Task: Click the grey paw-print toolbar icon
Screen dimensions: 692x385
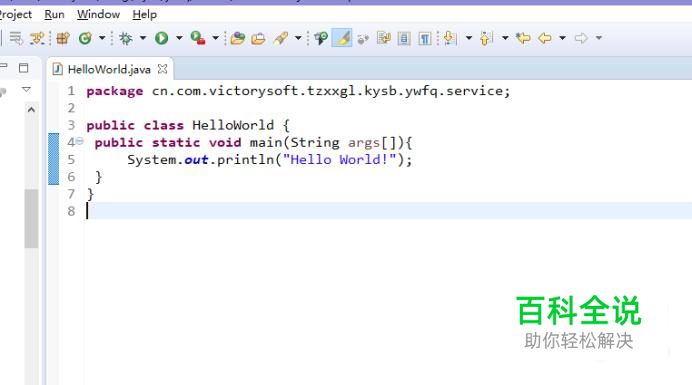Action: [363, 39]
